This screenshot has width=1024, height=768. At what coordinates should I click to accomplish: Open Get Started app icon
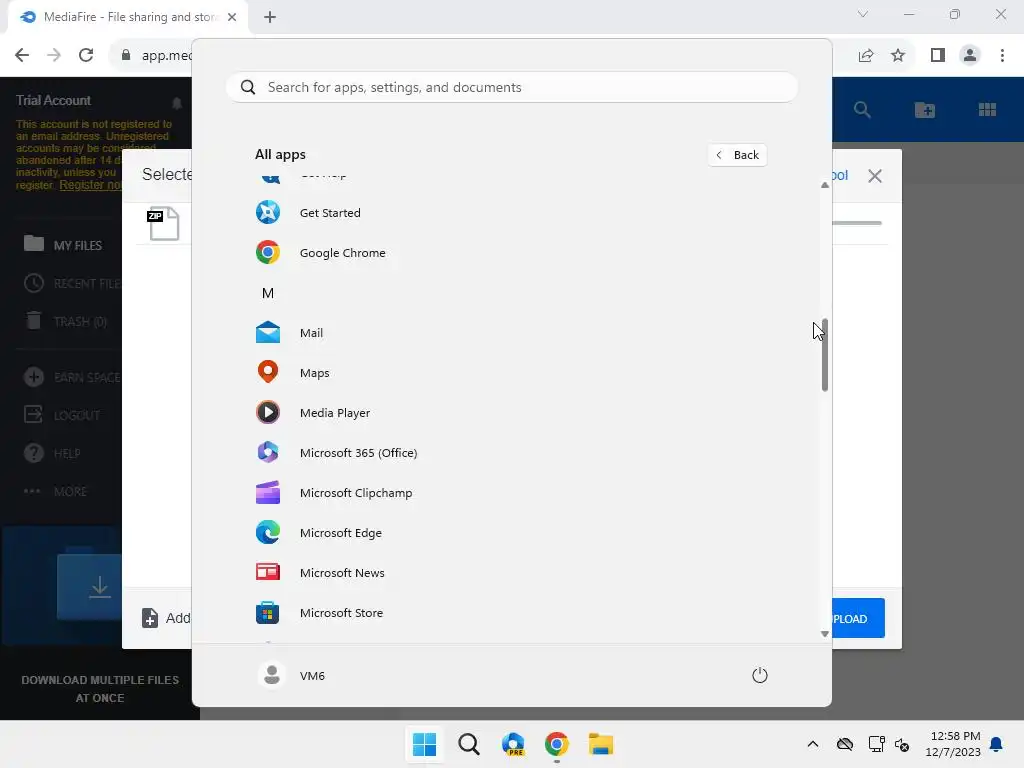(x=268, y=213)
